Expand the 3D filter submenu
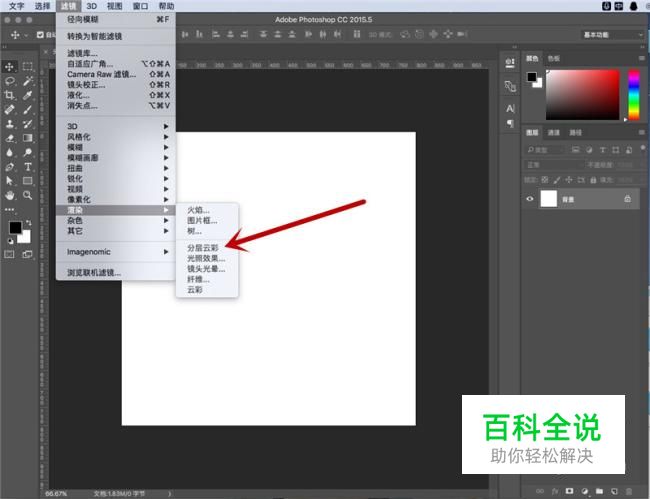650x499 pixels. (116, 126)
